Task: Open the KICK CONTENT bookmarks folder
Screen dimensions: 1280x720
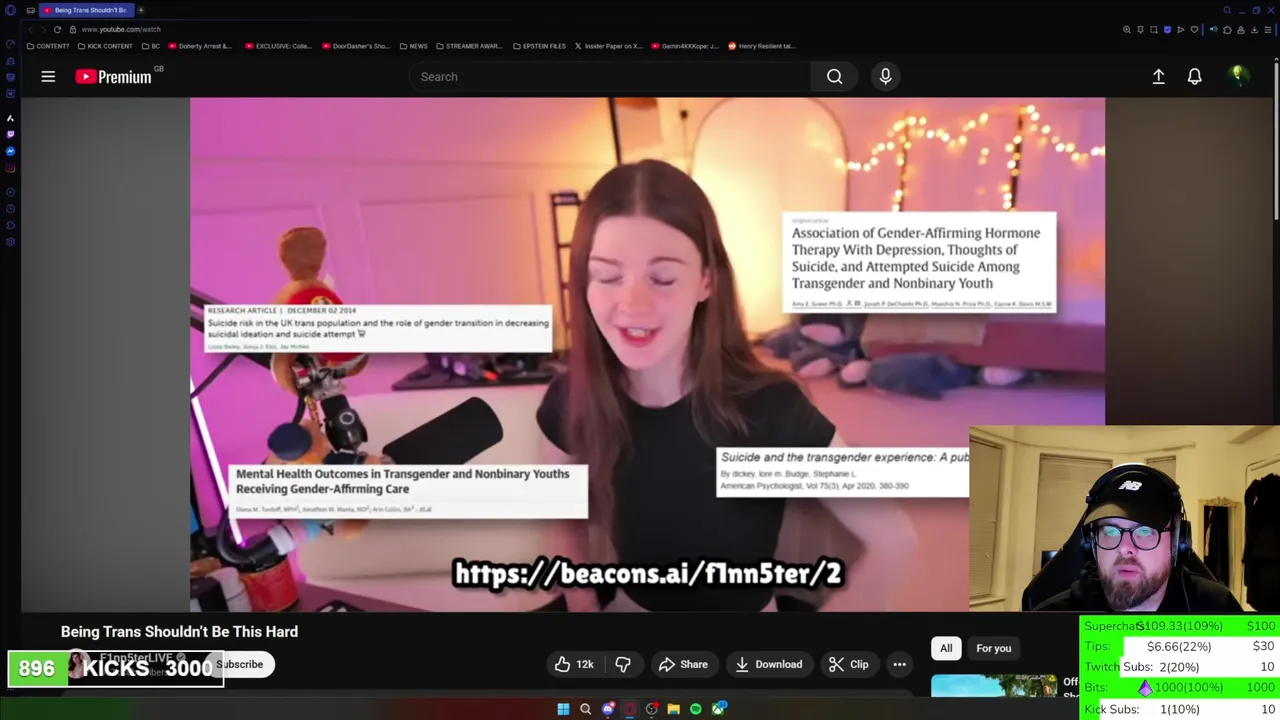Action: pos(104,46)
